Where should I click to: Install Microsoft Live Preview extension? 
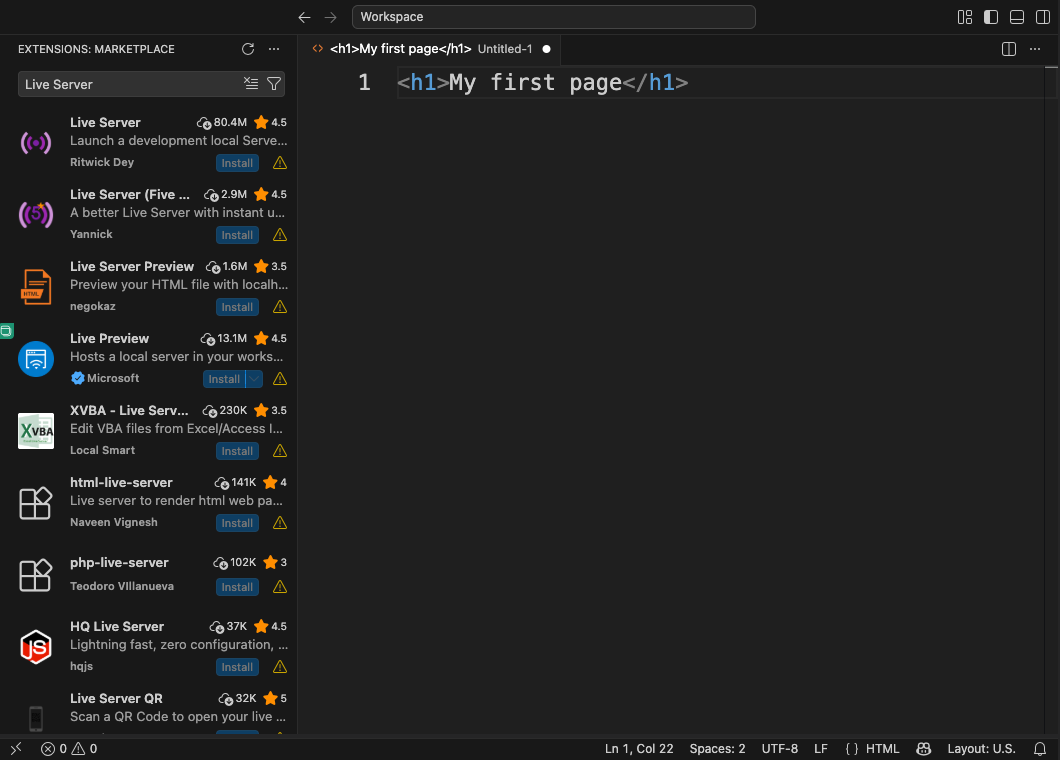click(x=224, y=379)
